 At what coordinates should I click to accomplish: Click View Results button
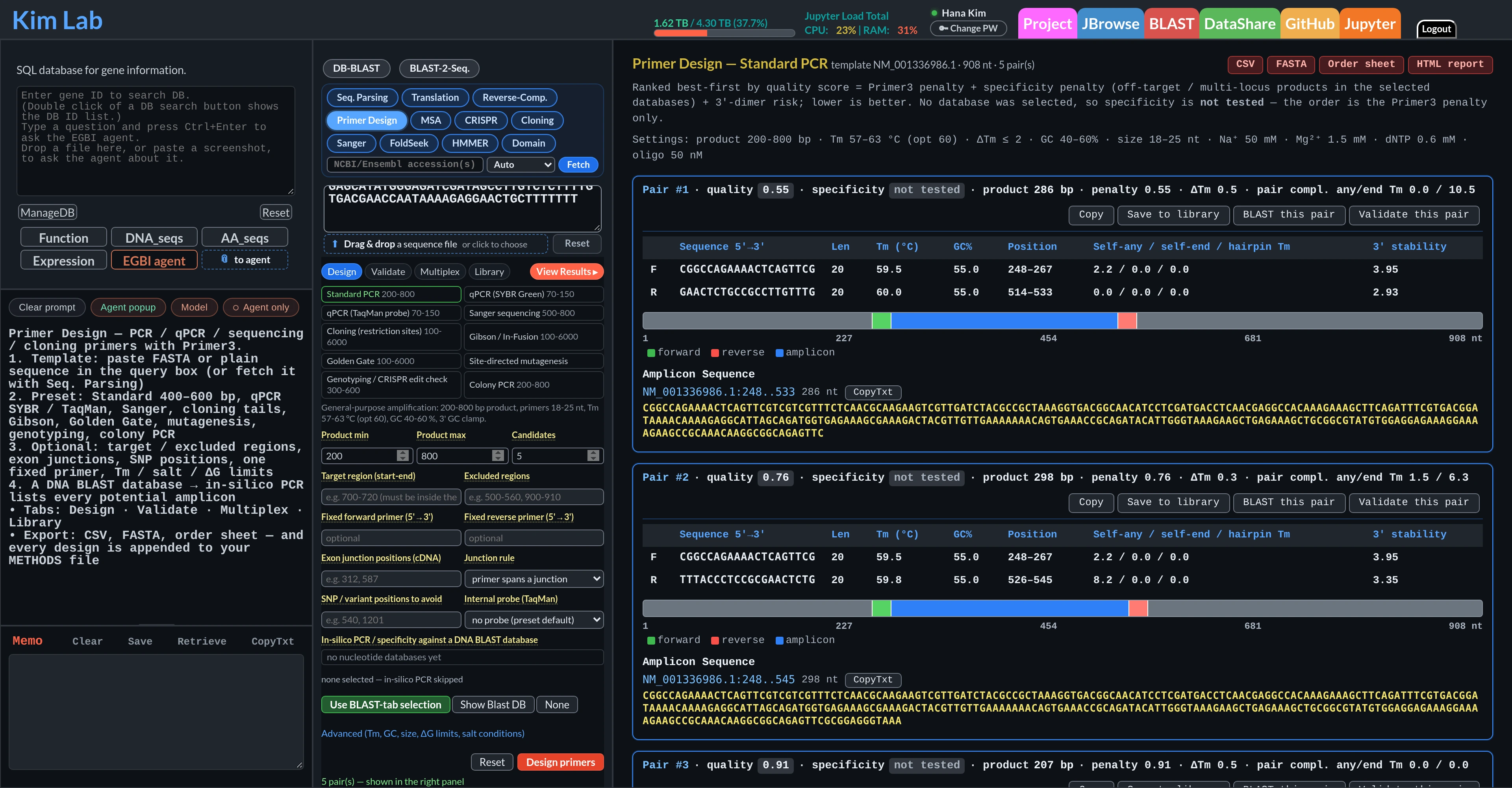[x=567, y=271]
